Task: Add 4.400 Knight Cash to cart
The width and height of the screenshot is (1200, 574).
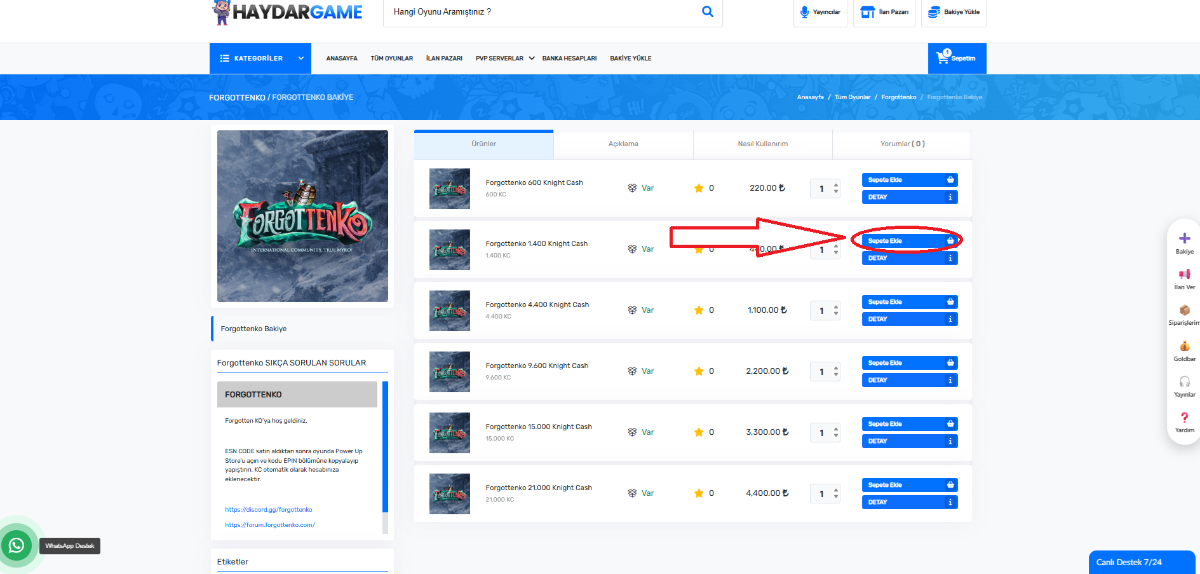Action: 909,301
